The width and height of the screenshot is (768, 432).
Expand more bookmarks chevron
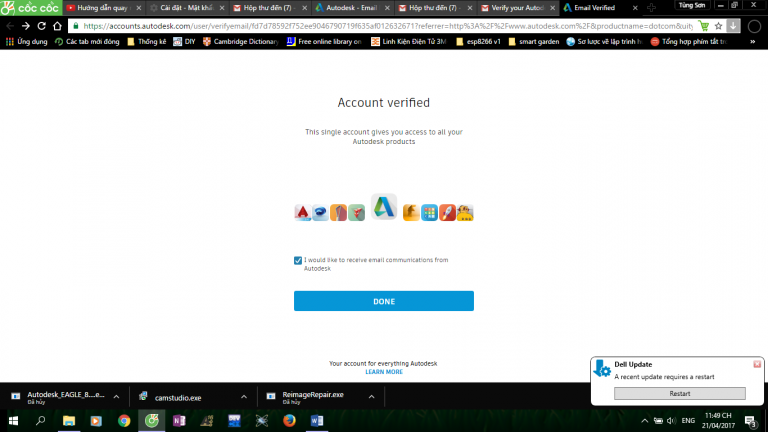coord(752,42)
